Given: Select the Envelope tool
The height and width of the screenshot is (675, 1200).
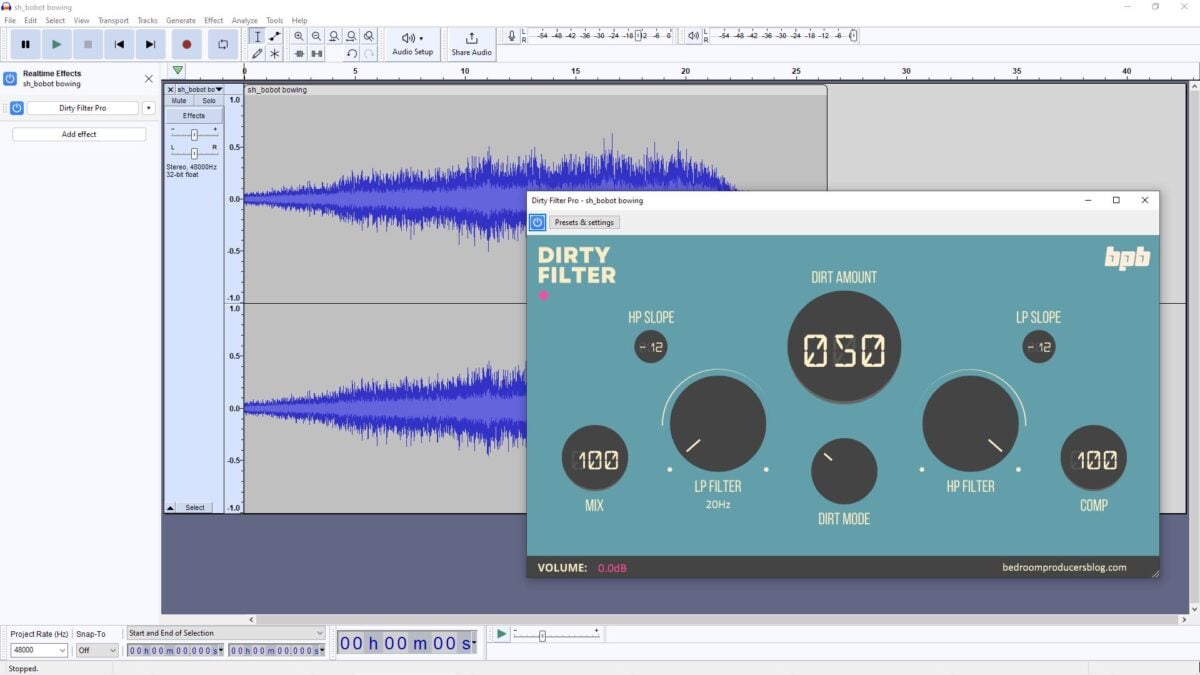Looking at the screenshot, I should (275, 36).
